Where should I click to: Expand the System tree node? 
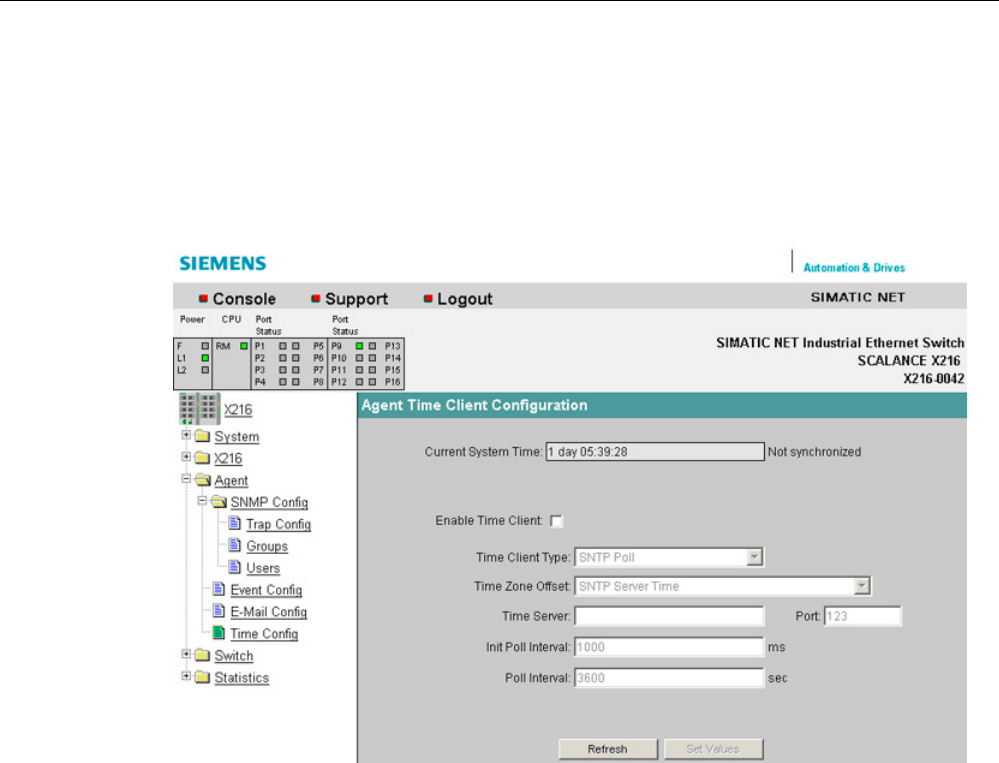(186, 435)
